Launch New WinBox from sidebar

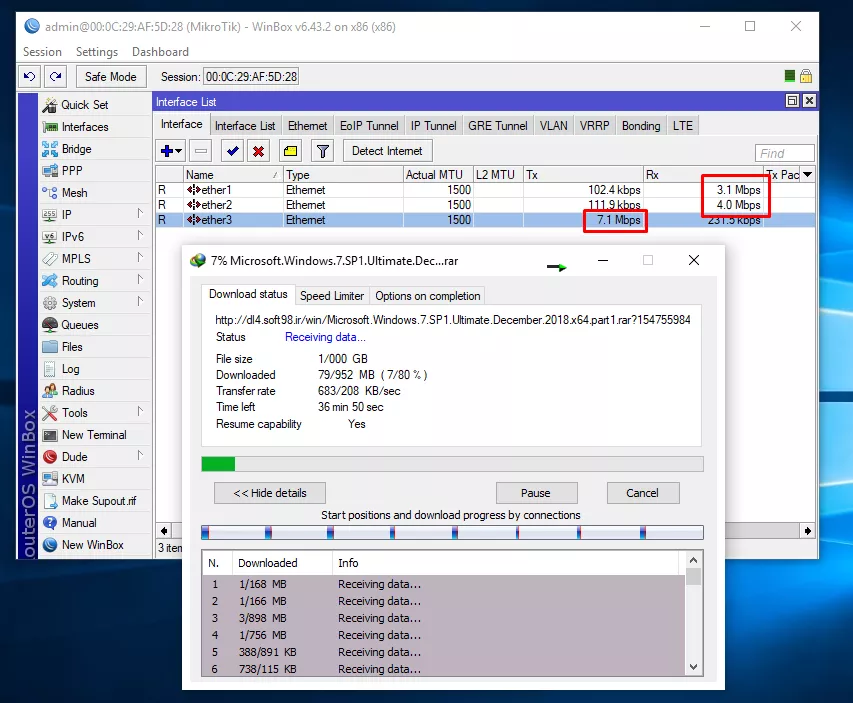[92, 545]
